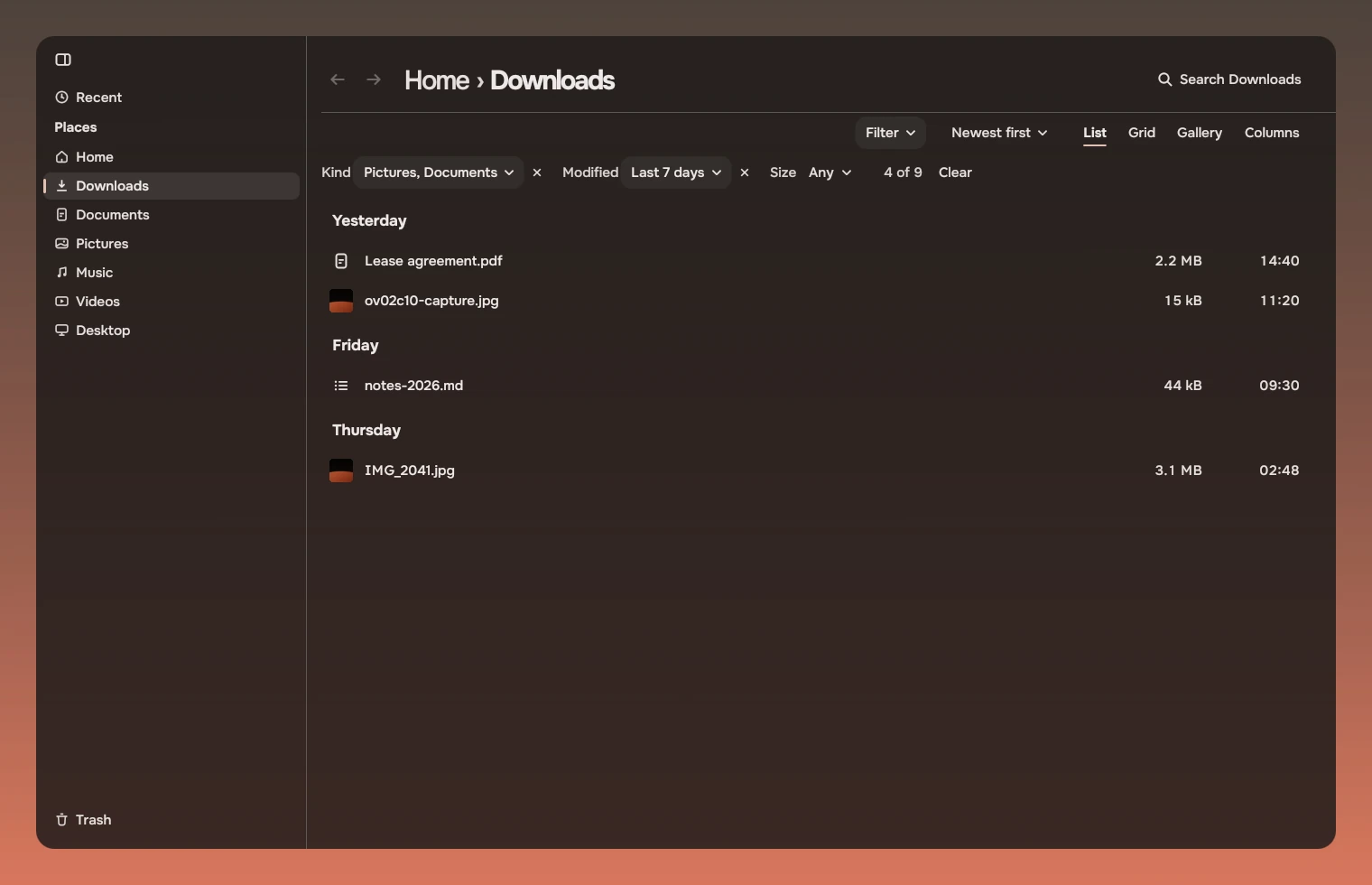Click the list icon beside notes-2026.md
The width and height of the screenshot is (1372, 885).
(x=341, y=386)
